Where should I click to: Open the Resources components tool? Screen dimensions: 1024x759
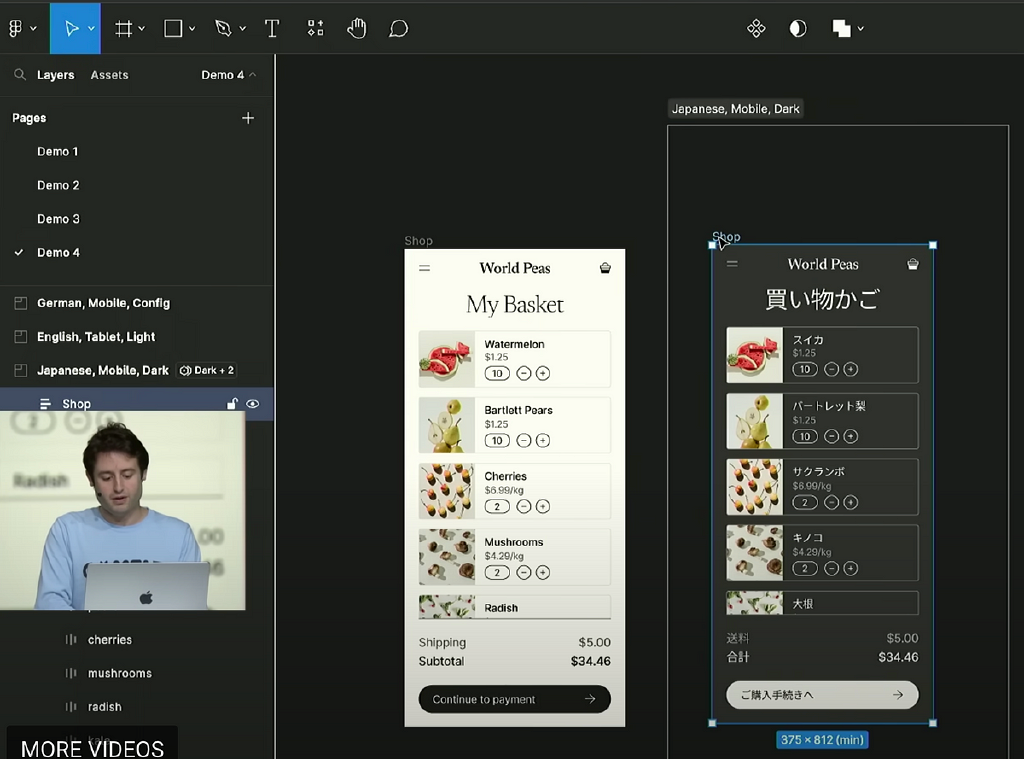coord(315,29)
